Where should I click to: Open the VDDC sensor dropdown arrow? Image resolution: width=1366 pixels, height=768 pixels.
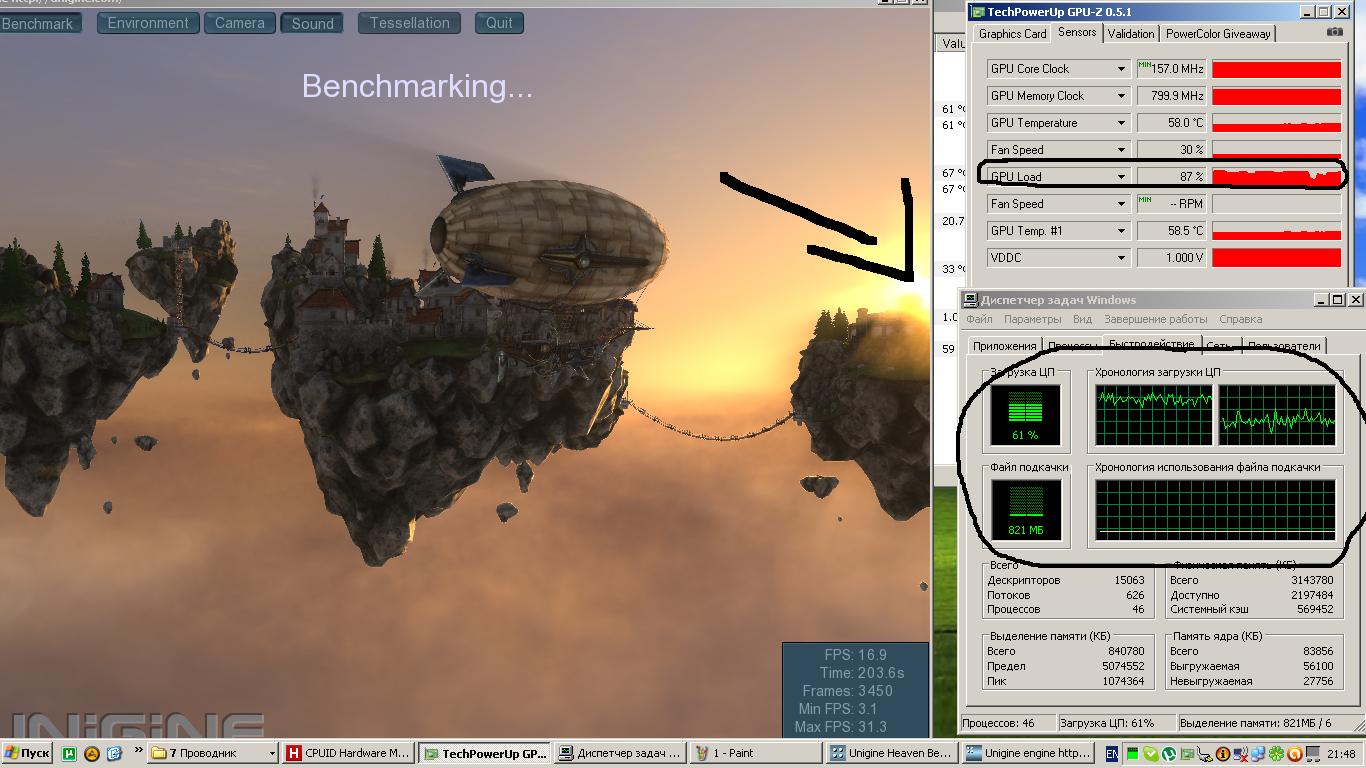[x=1122, y=258]
